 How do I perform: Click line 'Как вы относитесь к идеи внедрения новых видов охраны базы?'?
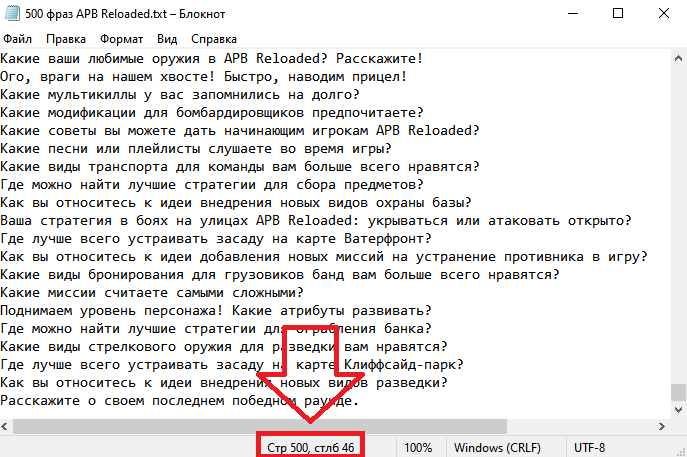pos(236,202)
